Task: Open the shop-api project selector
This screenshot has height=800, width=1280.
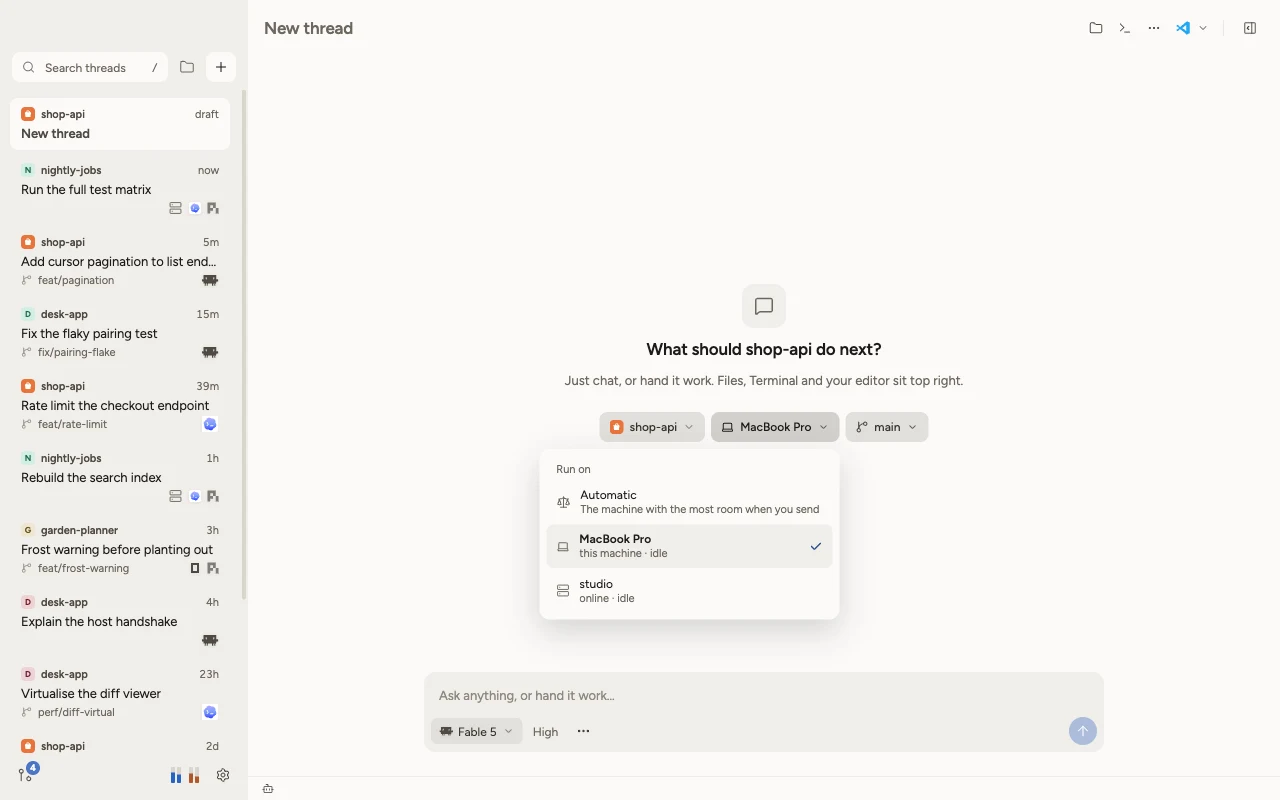Action: pos(652,427)
